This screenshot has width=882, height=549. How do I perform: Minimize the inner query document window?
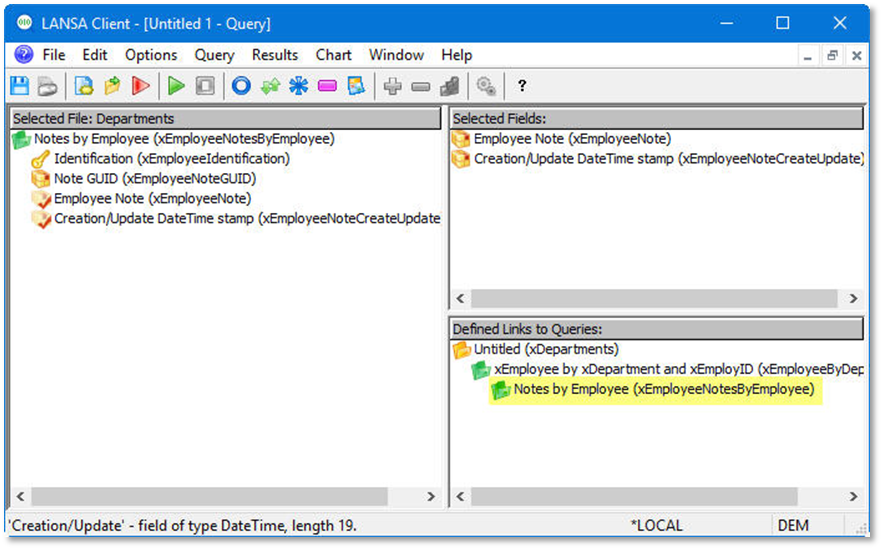tap(808, 56)
